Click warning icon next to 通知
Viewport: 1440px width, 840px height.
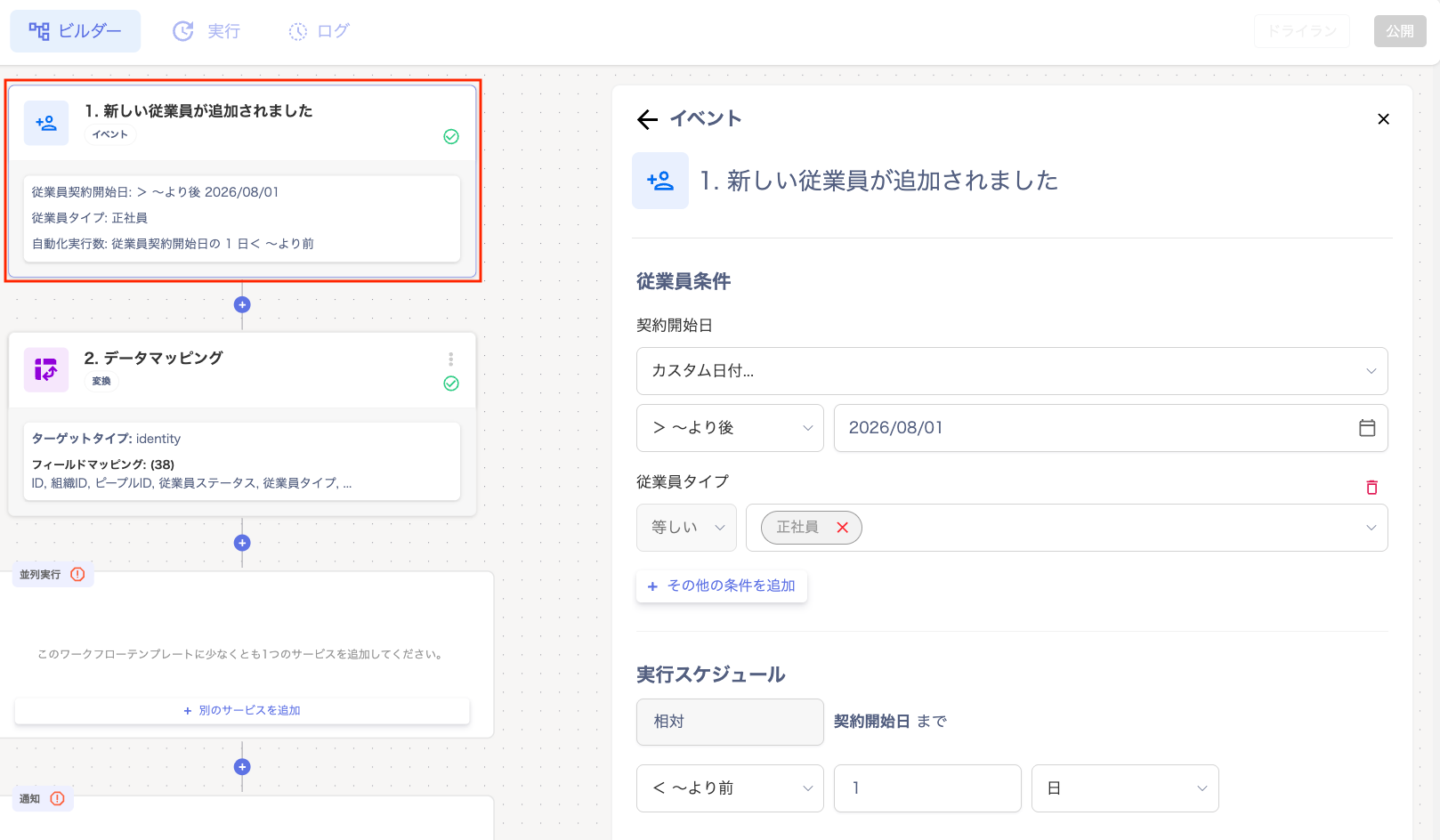(x=58, y=798)
